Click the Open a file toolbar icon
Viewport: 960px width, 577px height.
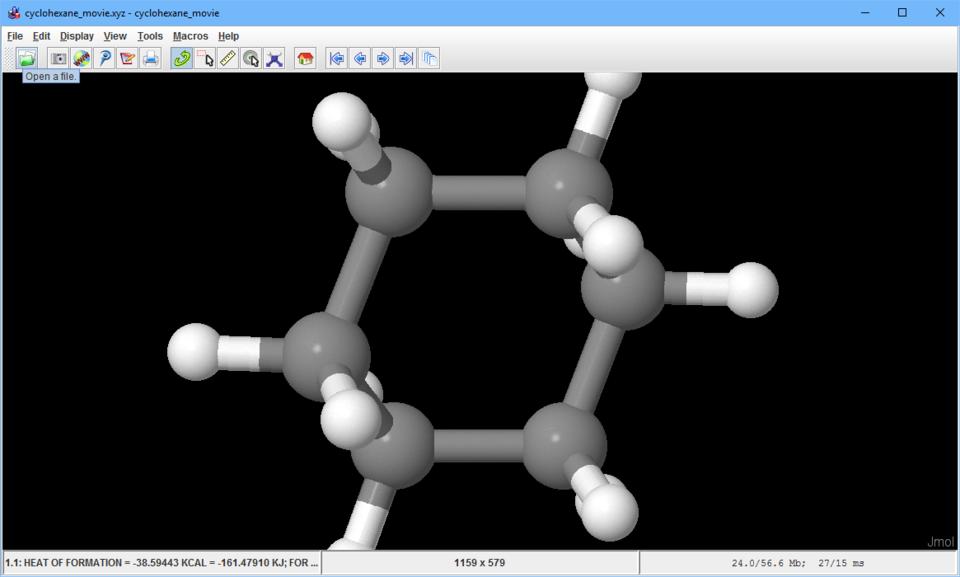[x=27, y=59]
